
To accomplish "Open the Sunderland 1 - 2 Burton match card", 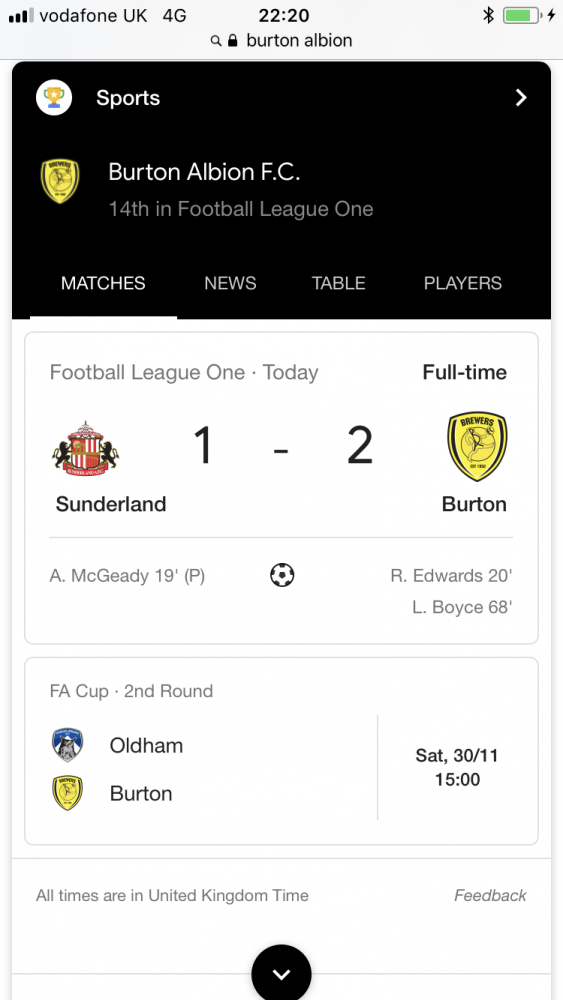I will pyautogui.click(x=281, y=488).
